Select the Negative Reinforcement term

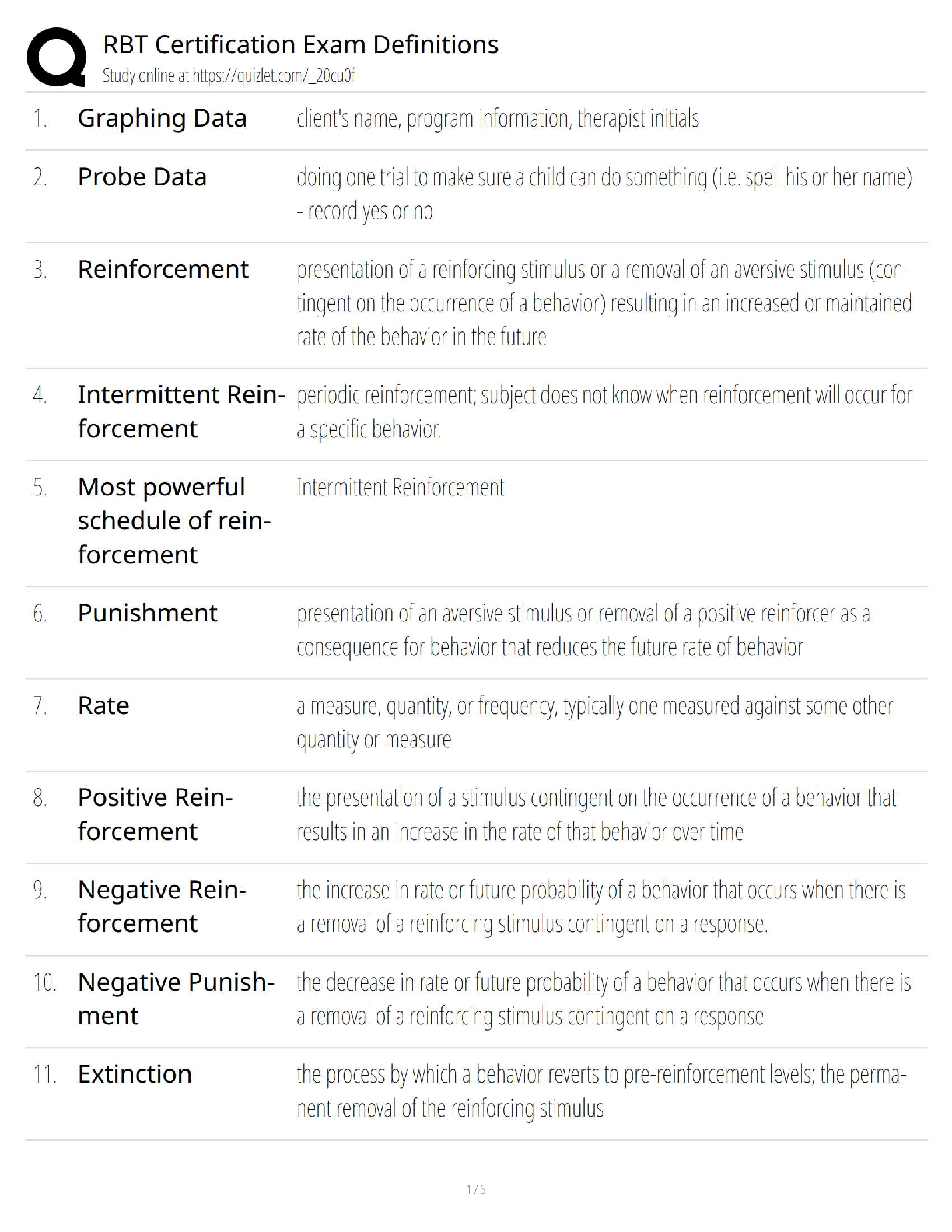[x=161, y=906]
